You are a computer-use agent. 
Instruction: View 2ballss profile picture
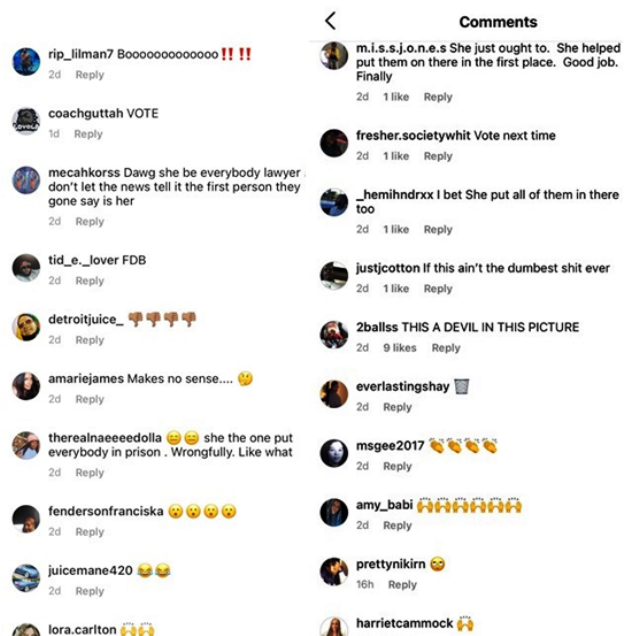click(334, 335)
